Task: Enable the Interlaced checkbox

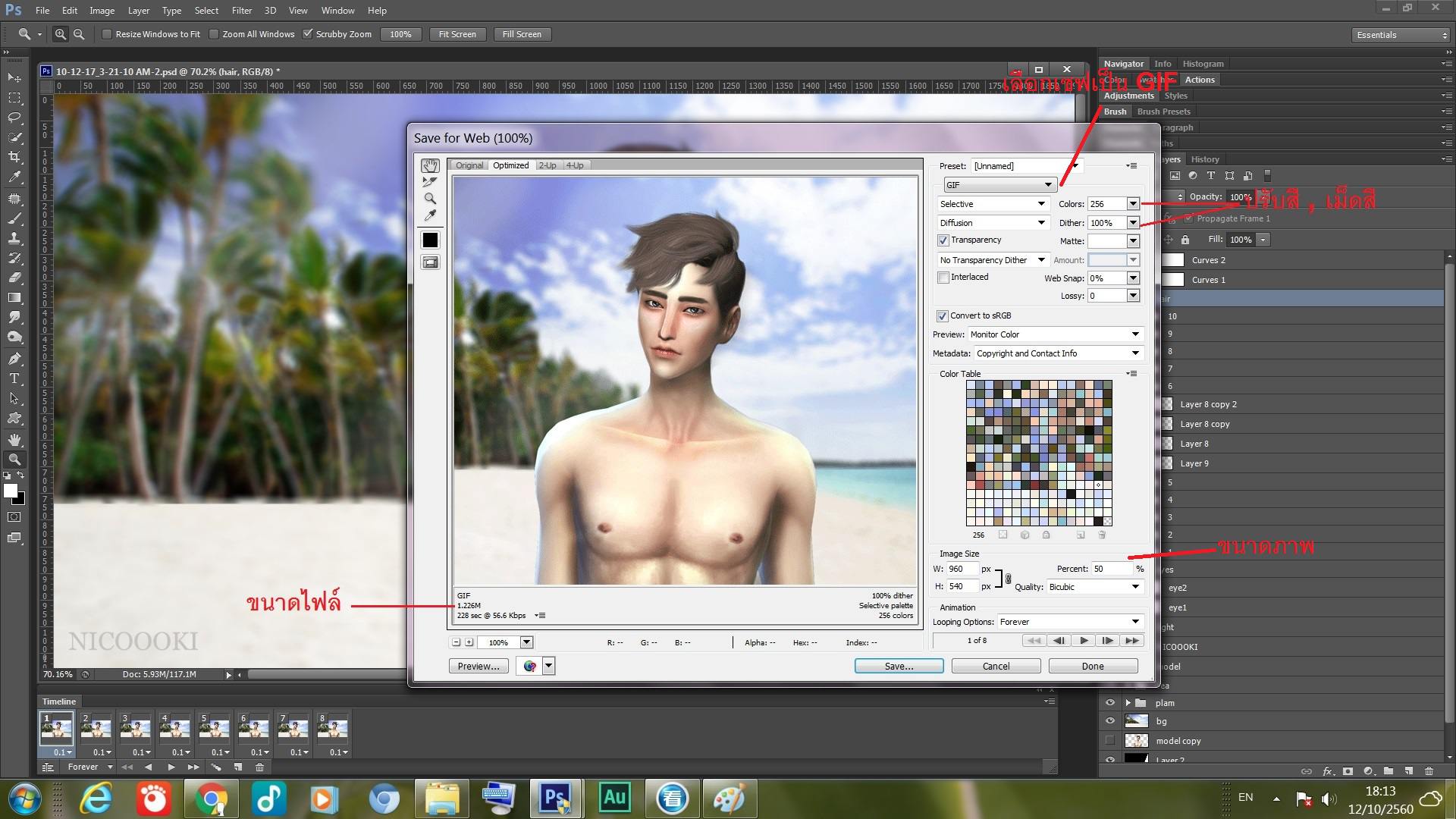Action: [x=943, y=278]
